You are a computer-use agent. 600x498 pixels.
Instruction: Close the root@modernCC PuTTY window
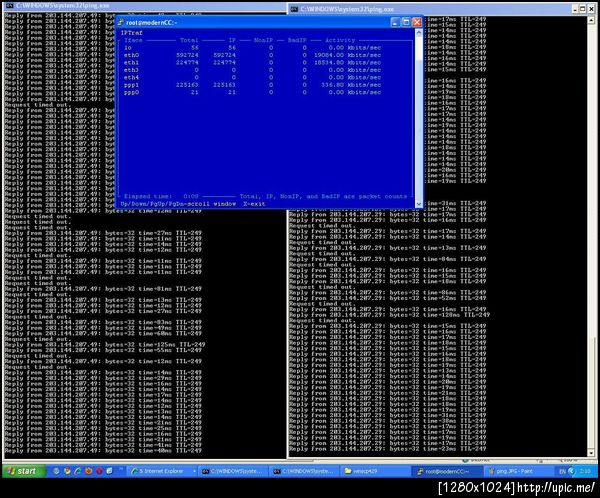point(417,22)
